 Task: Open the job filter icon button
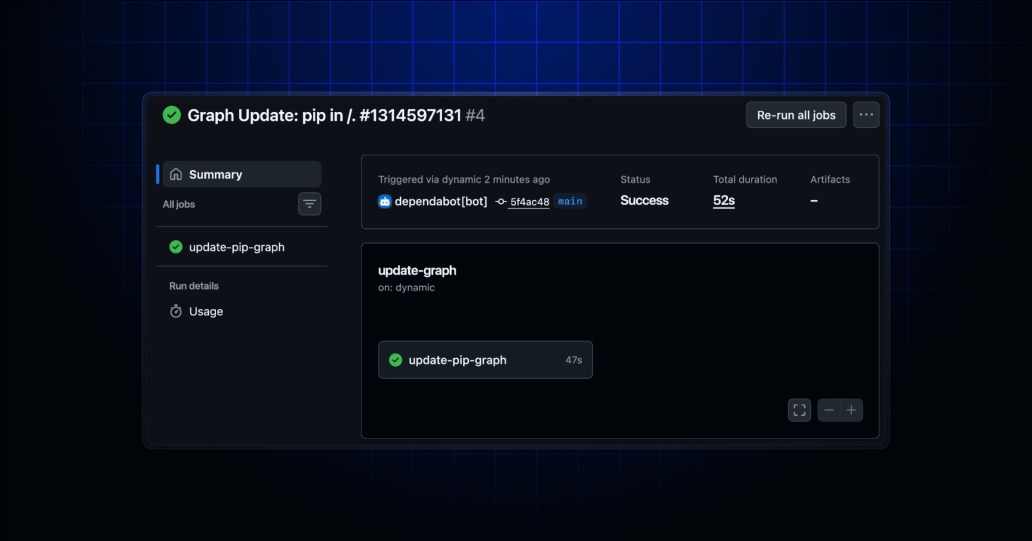[x=310, y=204]
